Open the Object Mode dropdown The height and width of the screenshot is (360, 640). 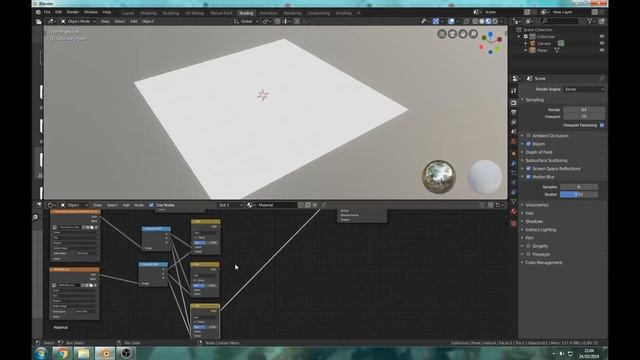78,21
